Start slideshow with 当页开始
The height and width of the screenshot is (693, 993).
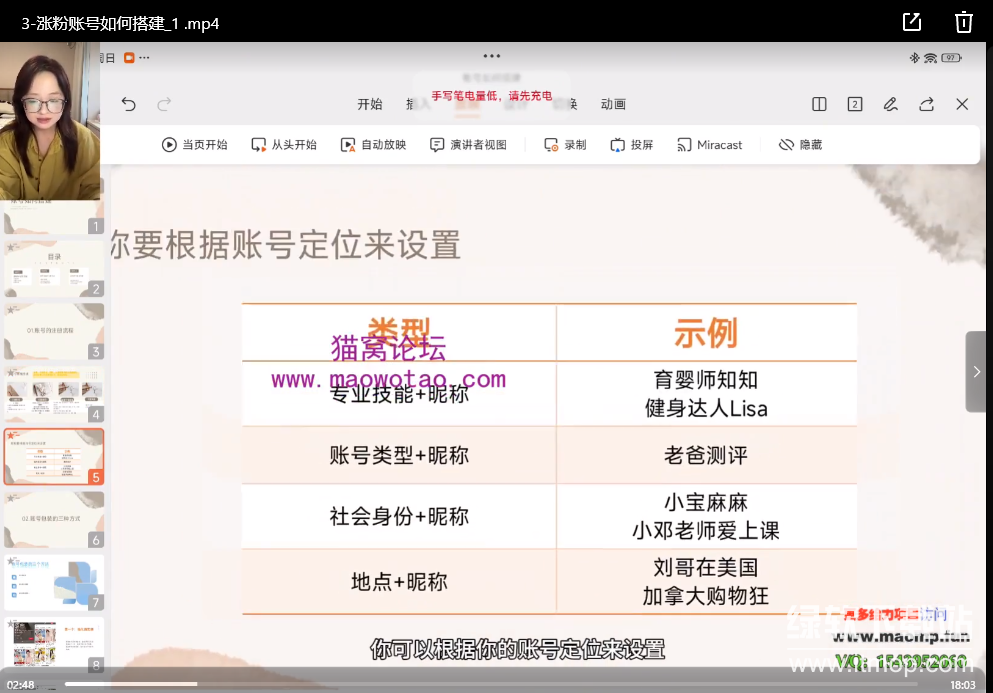coord(194,145)
